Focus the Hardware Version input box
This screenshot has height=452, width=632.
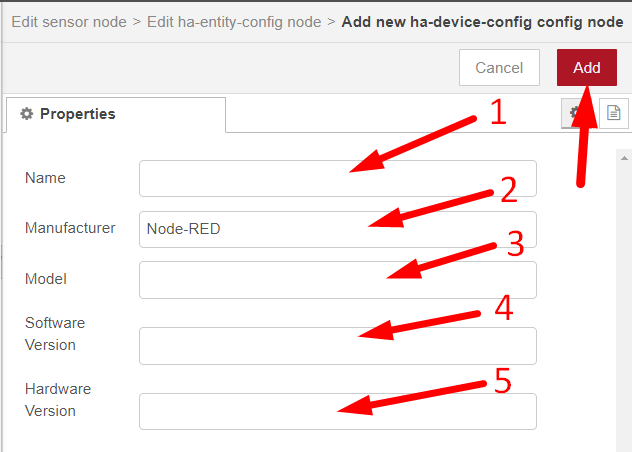tap(337, 411)
